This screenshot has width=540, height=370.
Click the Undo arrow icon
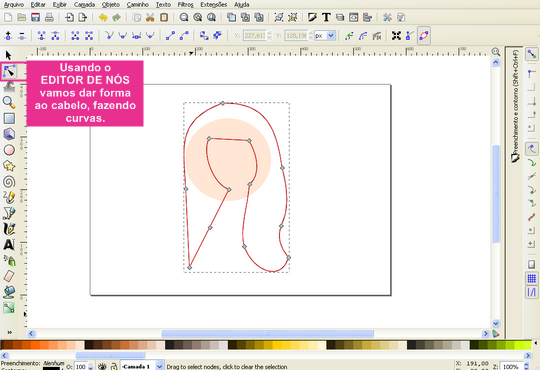pos(103,17)
